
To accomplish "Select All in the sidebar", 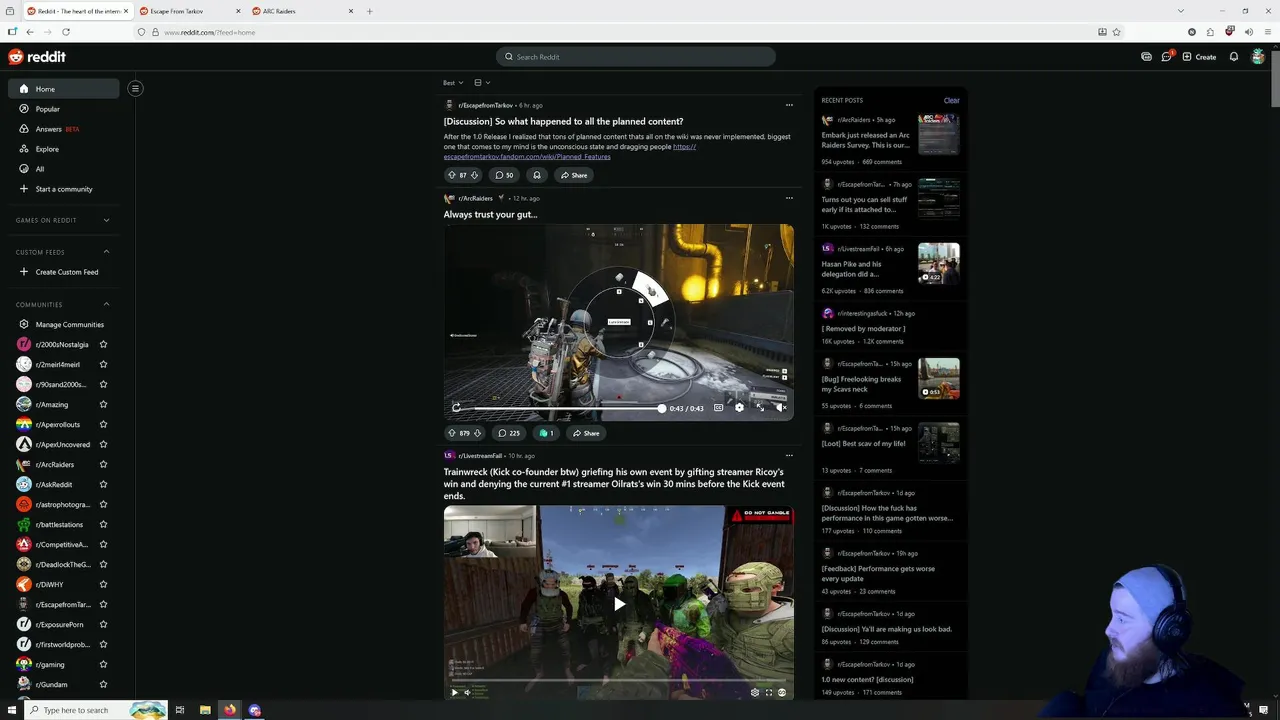I will coord(64,168).
